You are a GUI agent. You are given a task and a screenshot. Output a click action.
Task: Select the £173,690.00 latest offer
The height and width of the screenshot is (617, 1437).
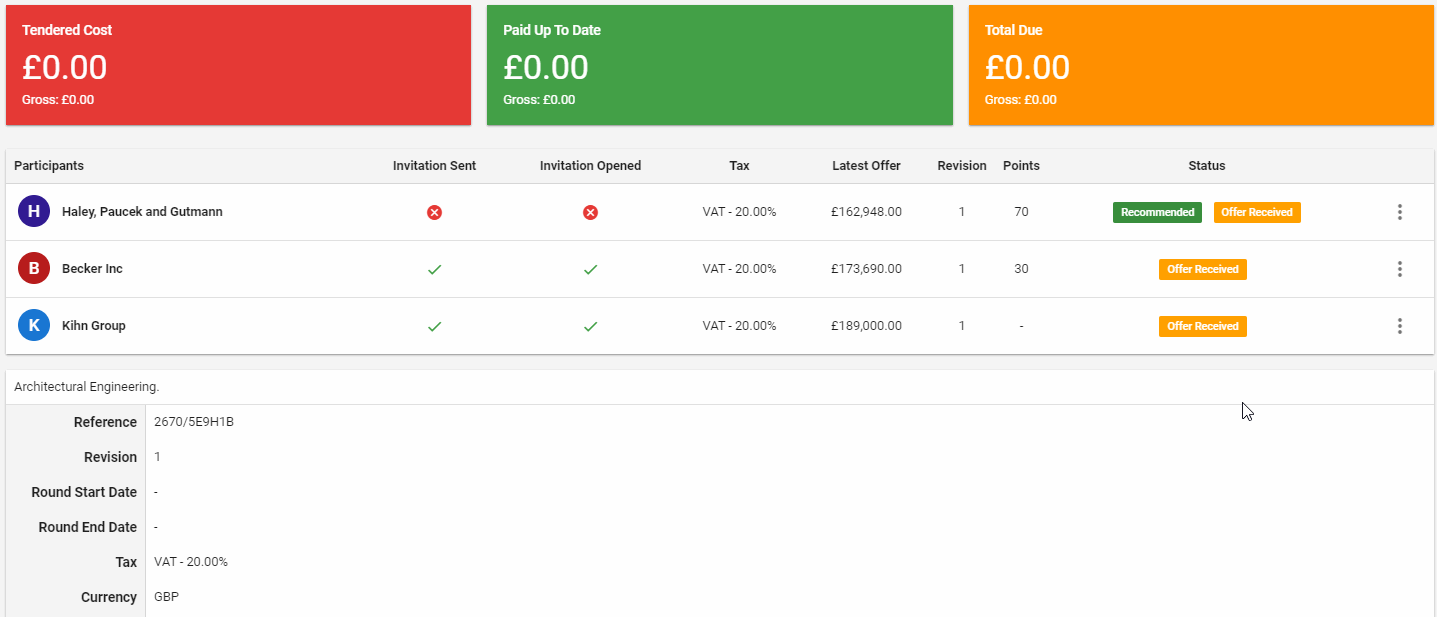tap(866, 269)
